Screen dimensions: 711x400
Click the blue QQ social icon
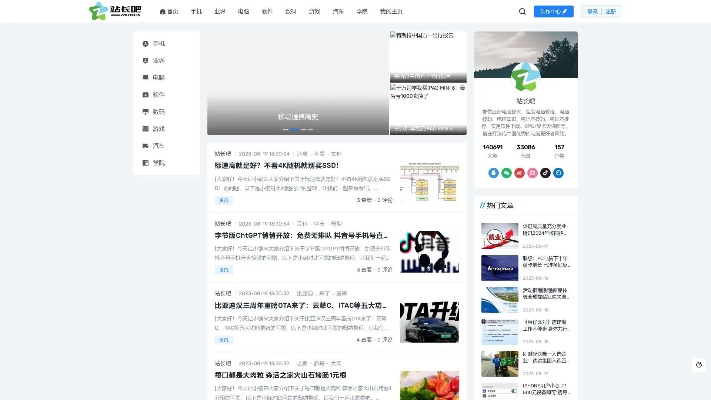[493, 173]
